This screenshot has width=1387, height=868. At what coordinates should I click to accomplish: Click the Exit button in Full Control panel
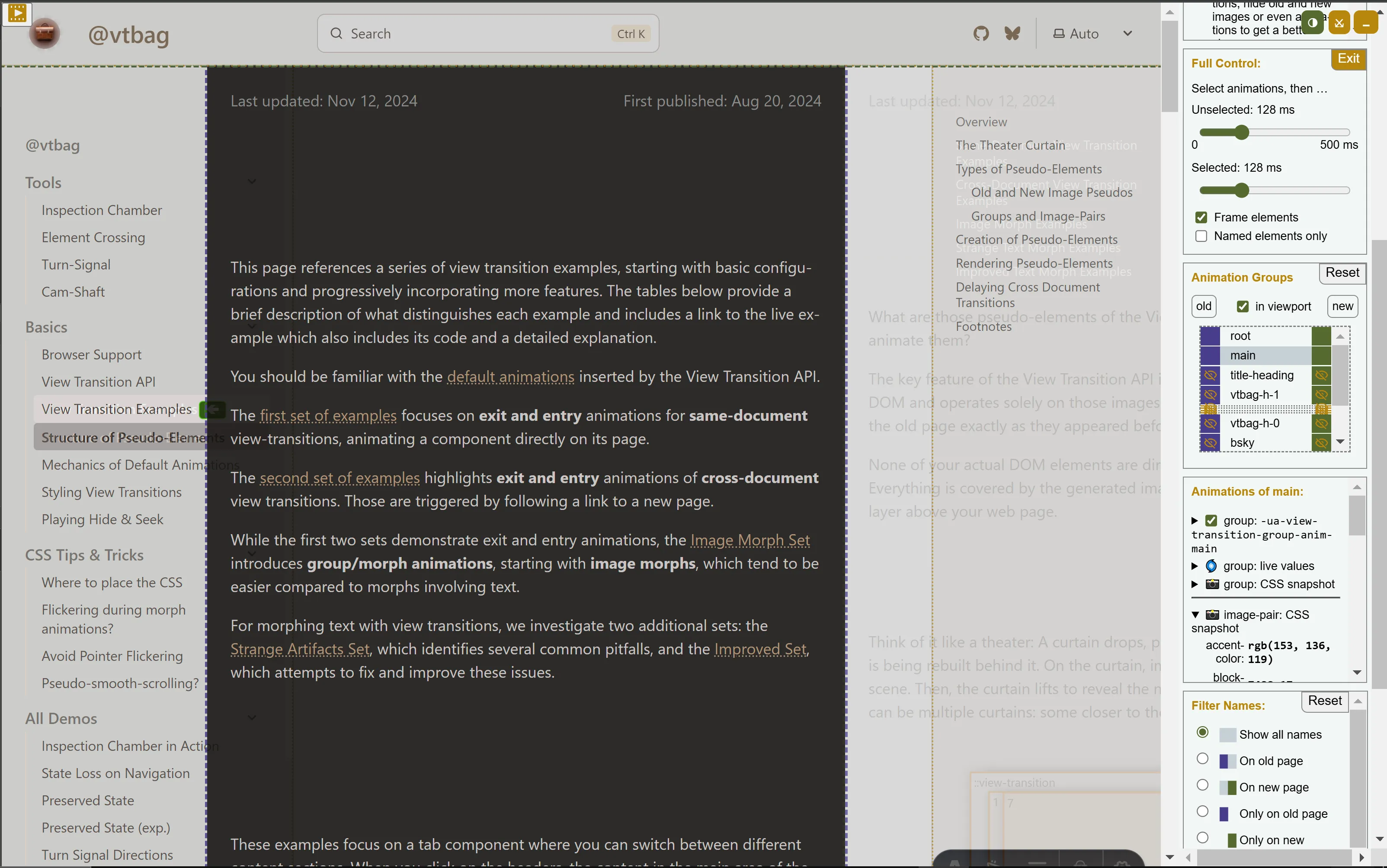(1349, 58)
